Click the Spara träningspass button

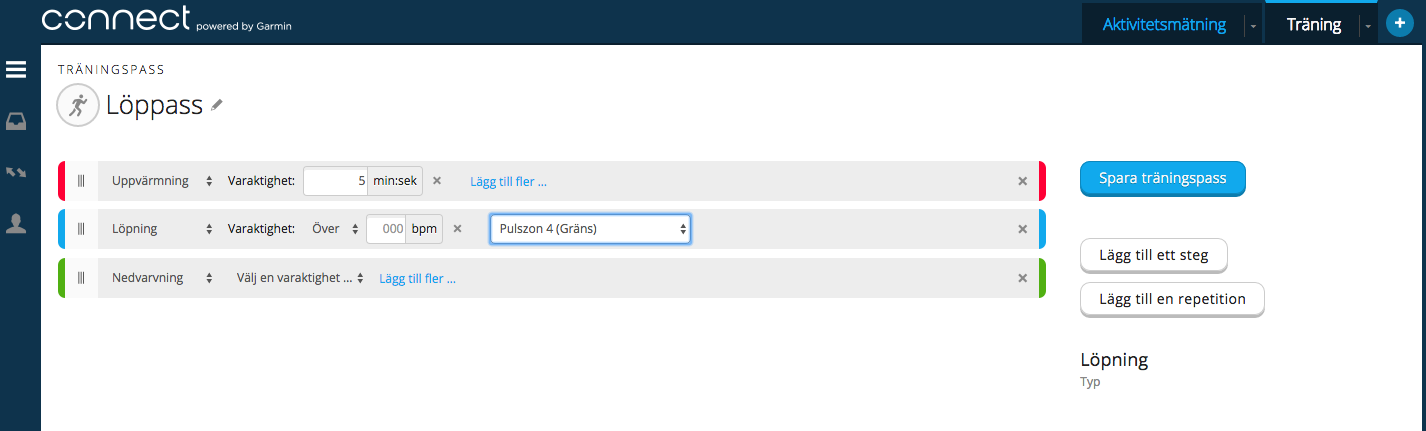1163,179
